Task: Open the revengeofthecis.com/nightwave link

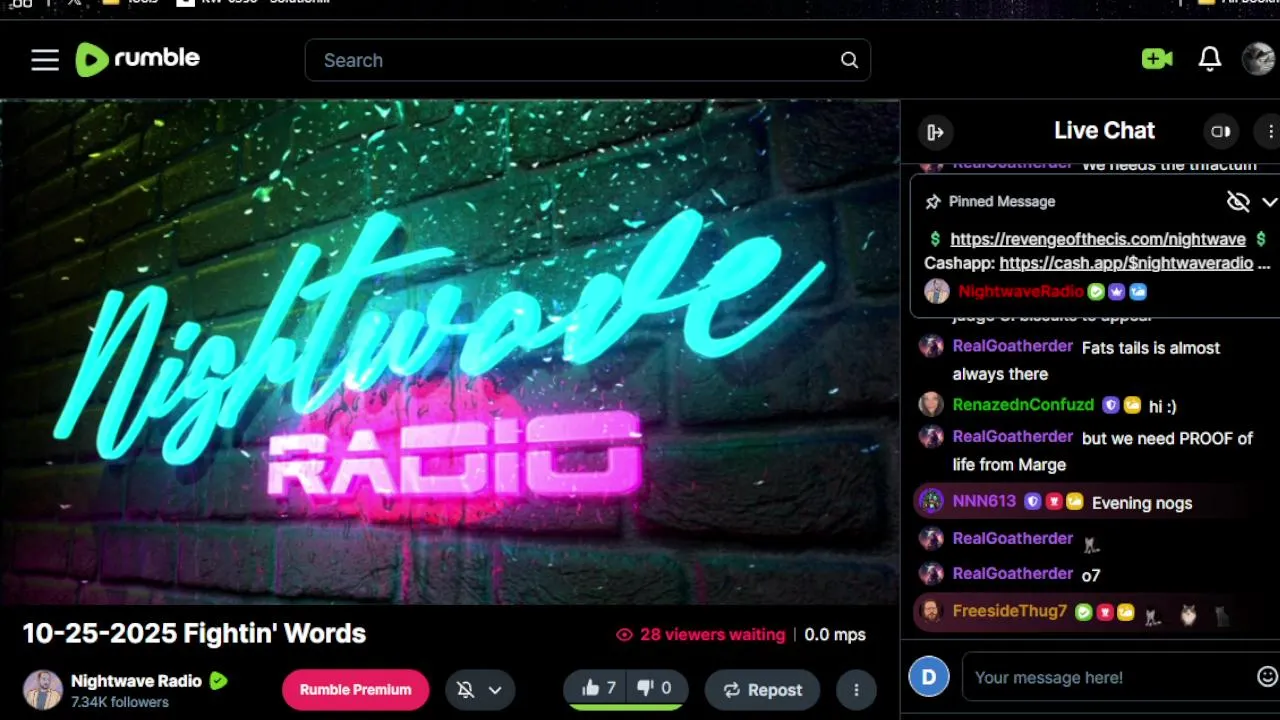Action: (1097, 239)
